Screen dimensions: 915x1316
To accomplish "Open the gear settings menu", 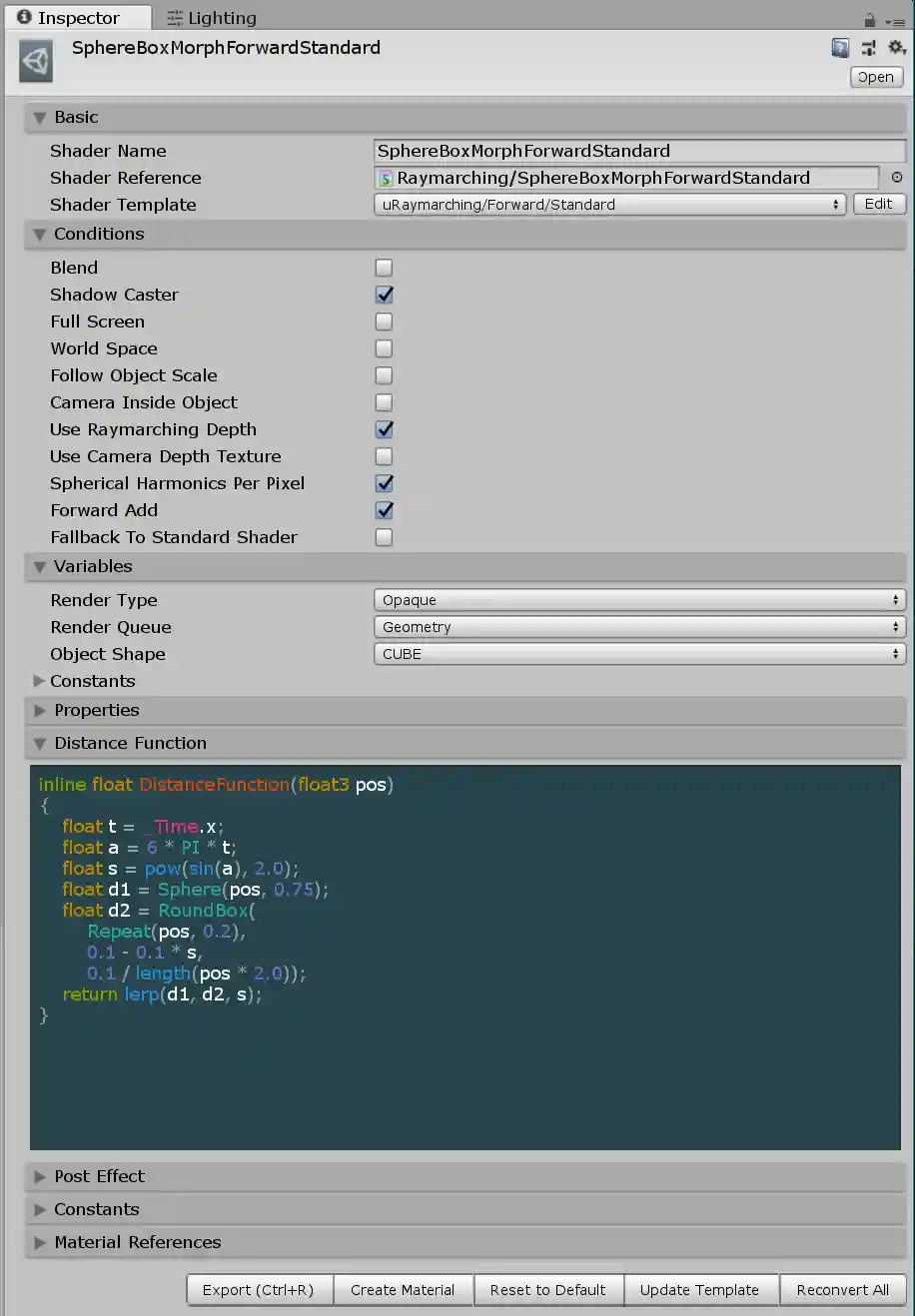I will point(896,48).
